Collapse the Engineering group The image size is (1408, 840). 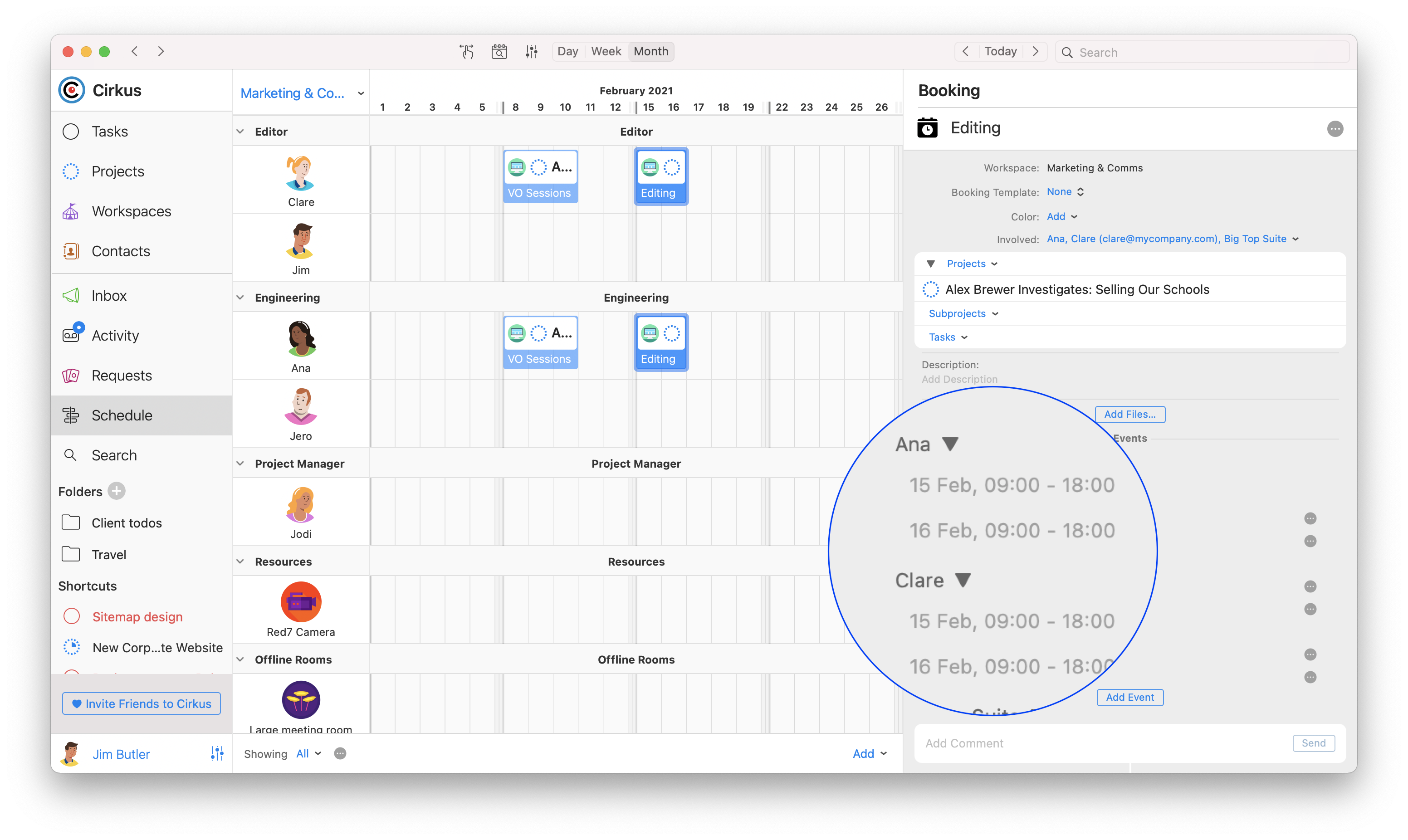point(240,298)
